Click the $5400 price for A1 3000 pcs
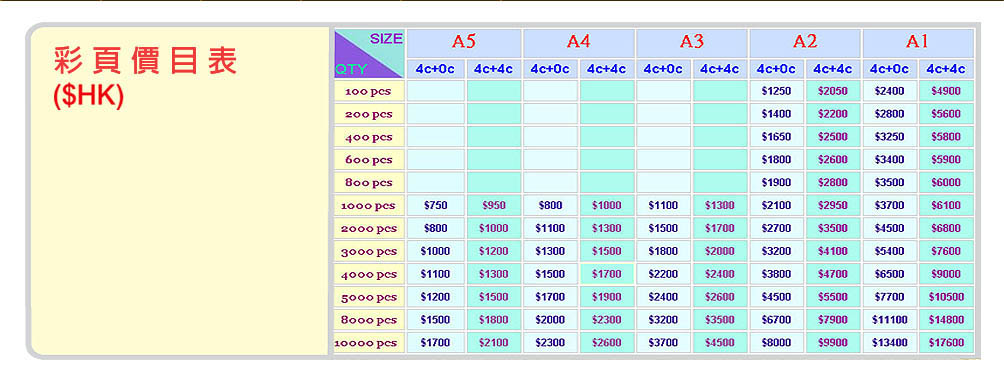The width and height of the screenshot is (1004, 380). click(889, 251)
